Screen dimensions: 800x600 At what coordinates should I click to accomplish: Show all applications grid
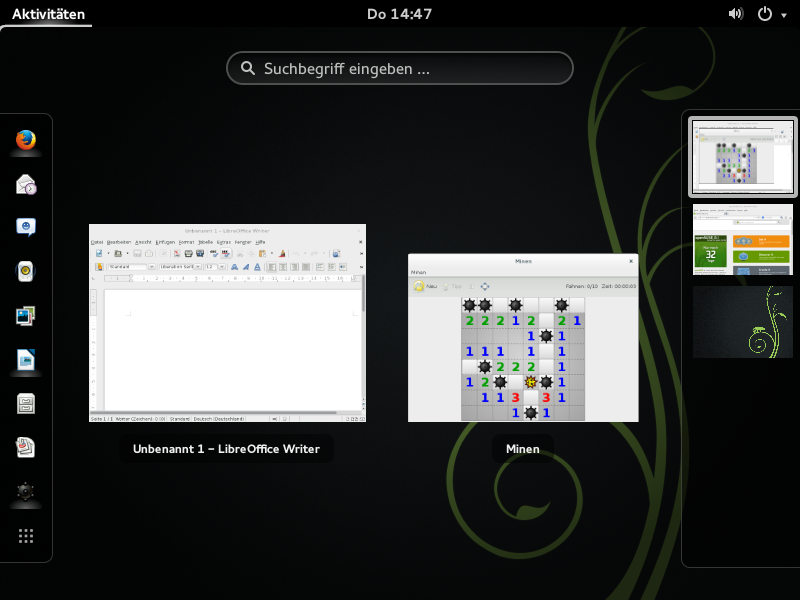26,536
